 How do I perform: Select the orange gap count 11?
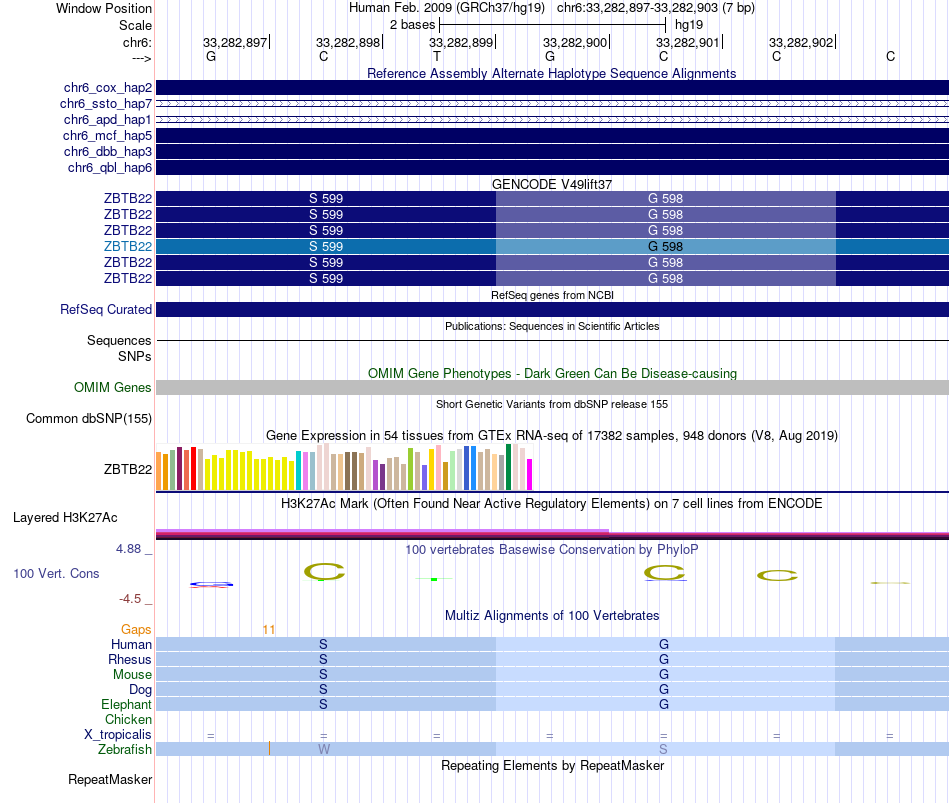268,630
